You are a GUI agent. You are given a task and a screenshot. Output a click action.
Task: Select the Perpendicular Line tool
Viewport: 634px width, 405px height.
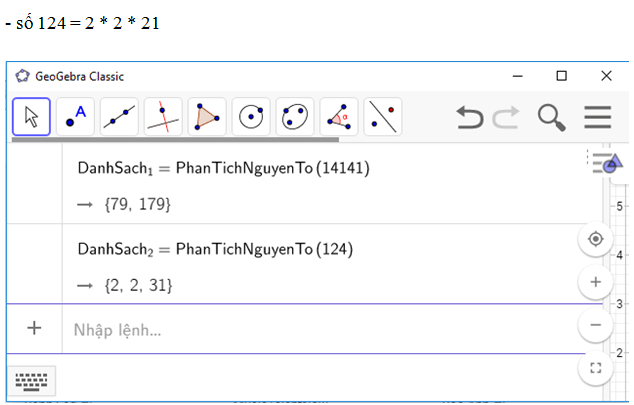tap(163, 117)
